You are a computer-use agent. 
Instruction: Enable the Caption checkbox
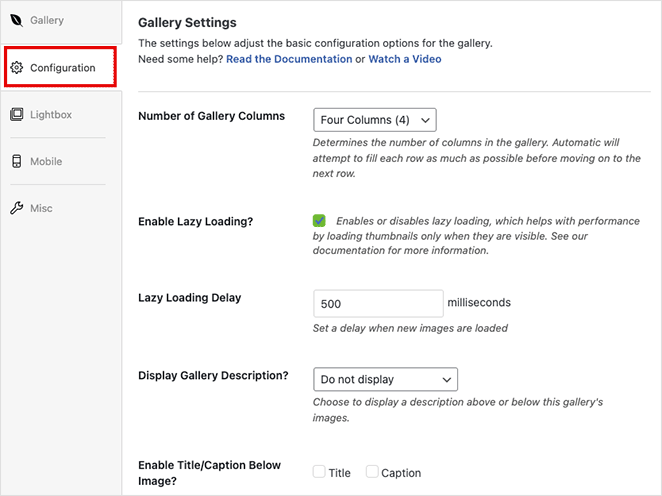coord(372,472)
